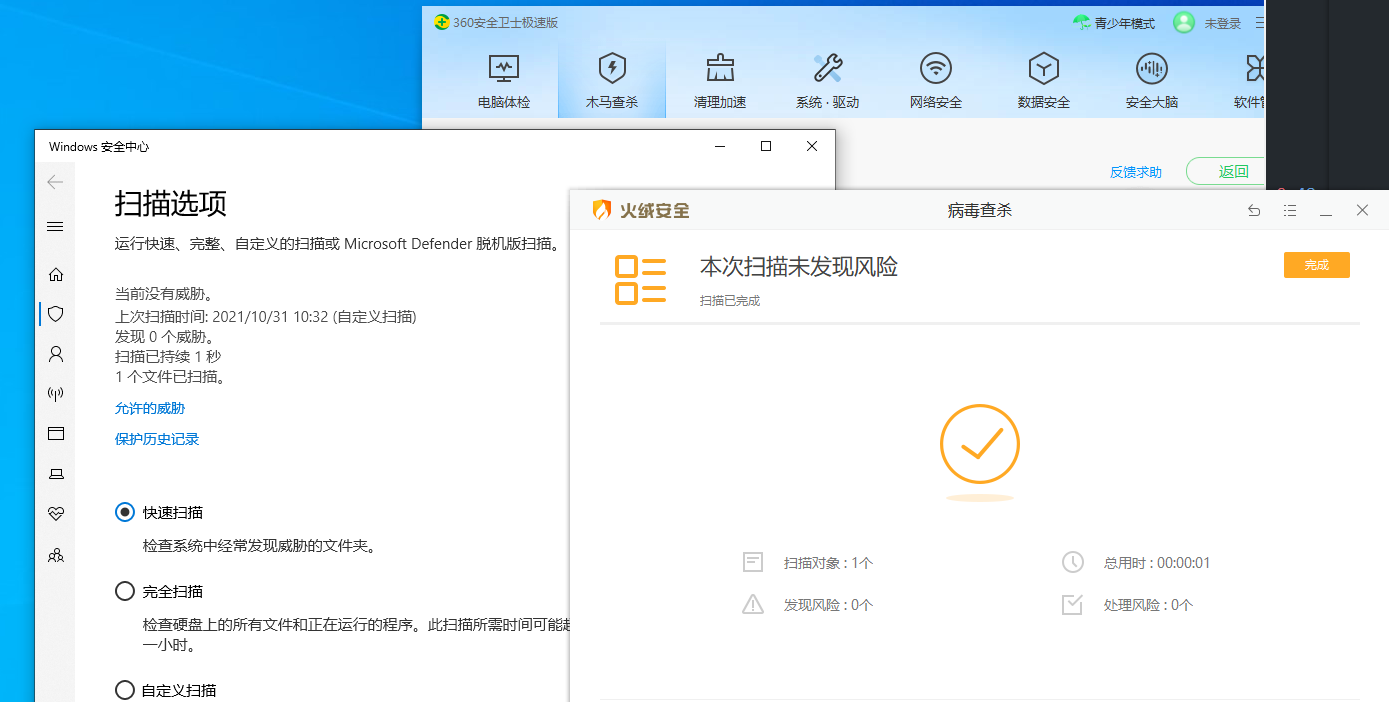This screenshot has height=702, width=1389.
Task: Open 网络安全 wifi icon
Action: coord(936,81)
